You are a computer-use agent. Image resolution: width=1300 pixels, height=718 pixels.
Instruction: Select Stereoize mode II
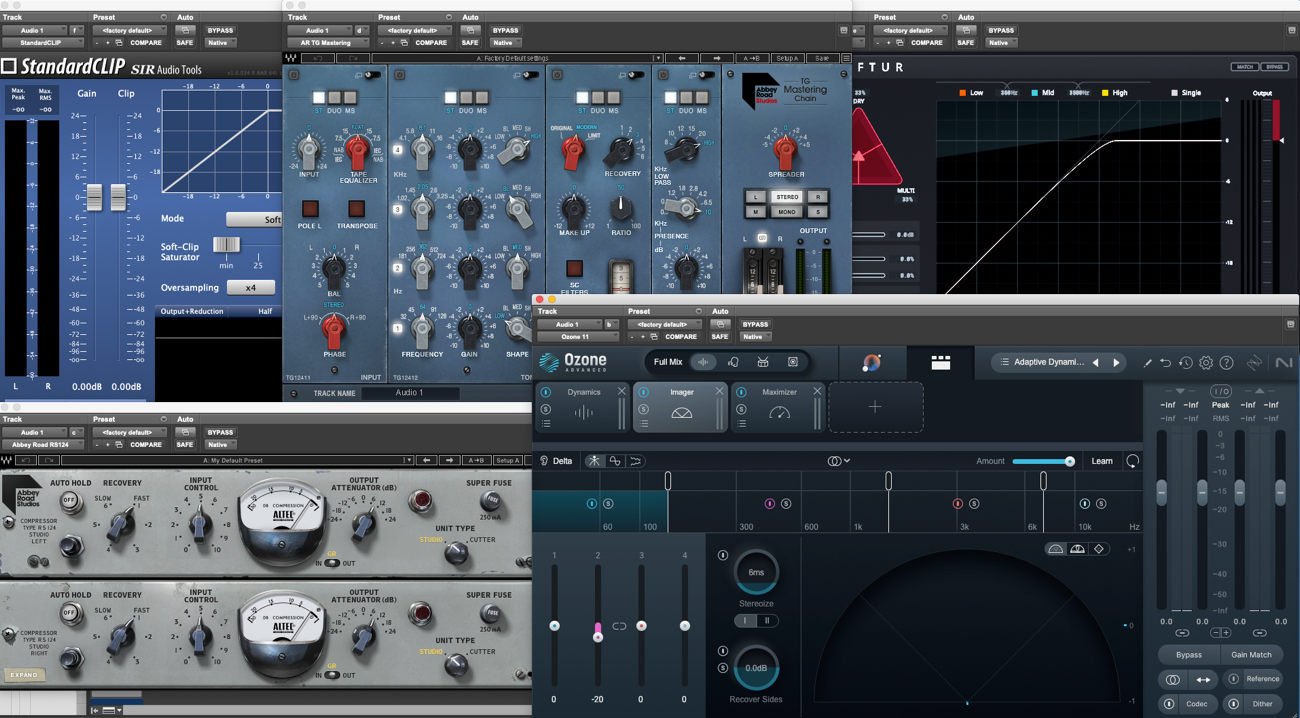pyautogui.click(x=767, y=621)
